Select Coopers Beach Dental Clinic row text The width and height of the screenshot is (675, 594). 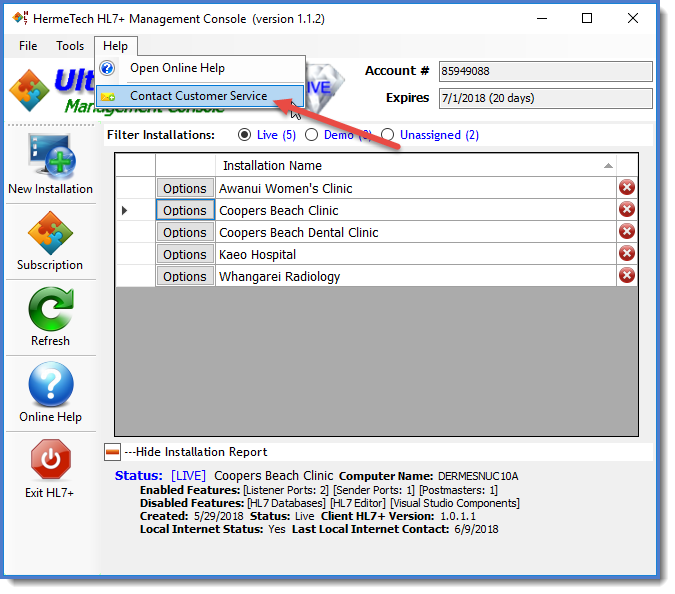[x=299, y=232]
